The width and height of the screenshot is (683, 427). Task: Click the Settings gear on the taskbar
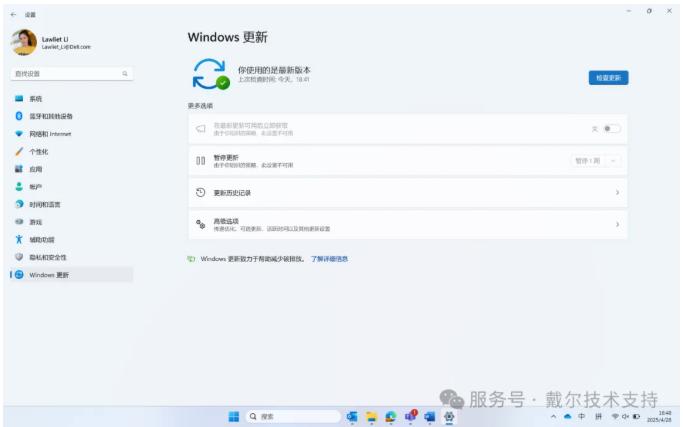449,417
